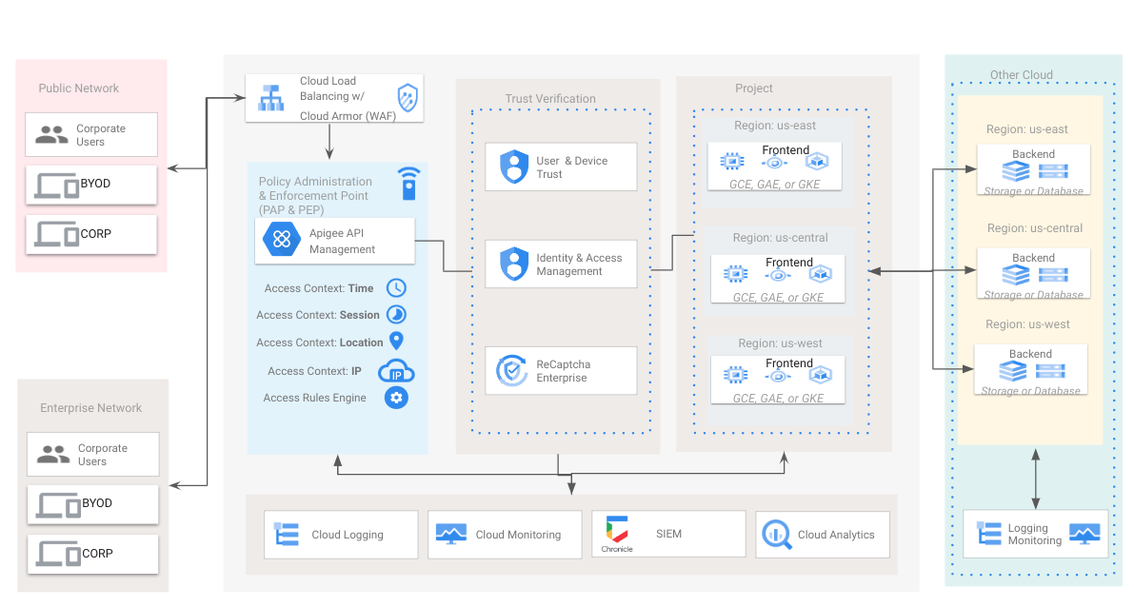1134x607 pixels.
Task: Click the Policy Administration & Enforcement Point title
Action: pyautogui.click(x=315, y=195)
